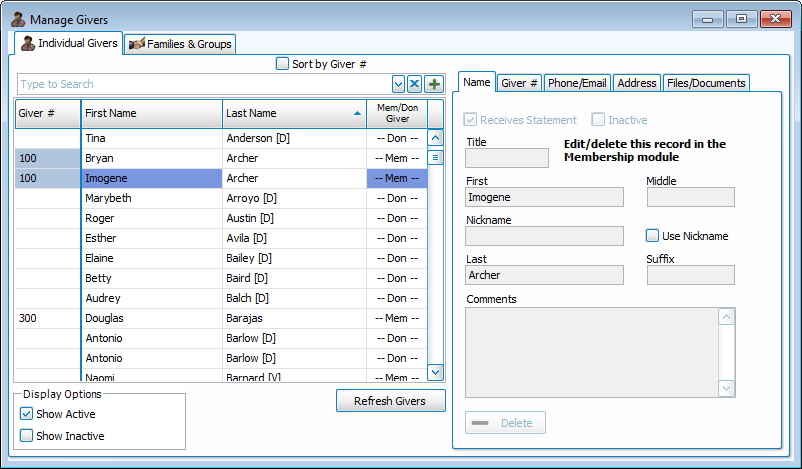Click the Families & Groups tab icon
This screenshot has width=802, height=469.
click(137, 44)
